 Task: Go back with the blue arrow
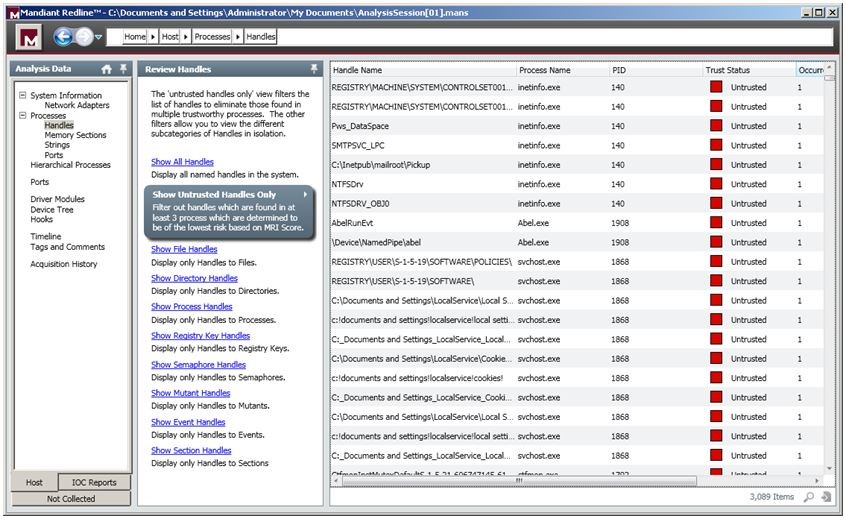click(64, 37)
